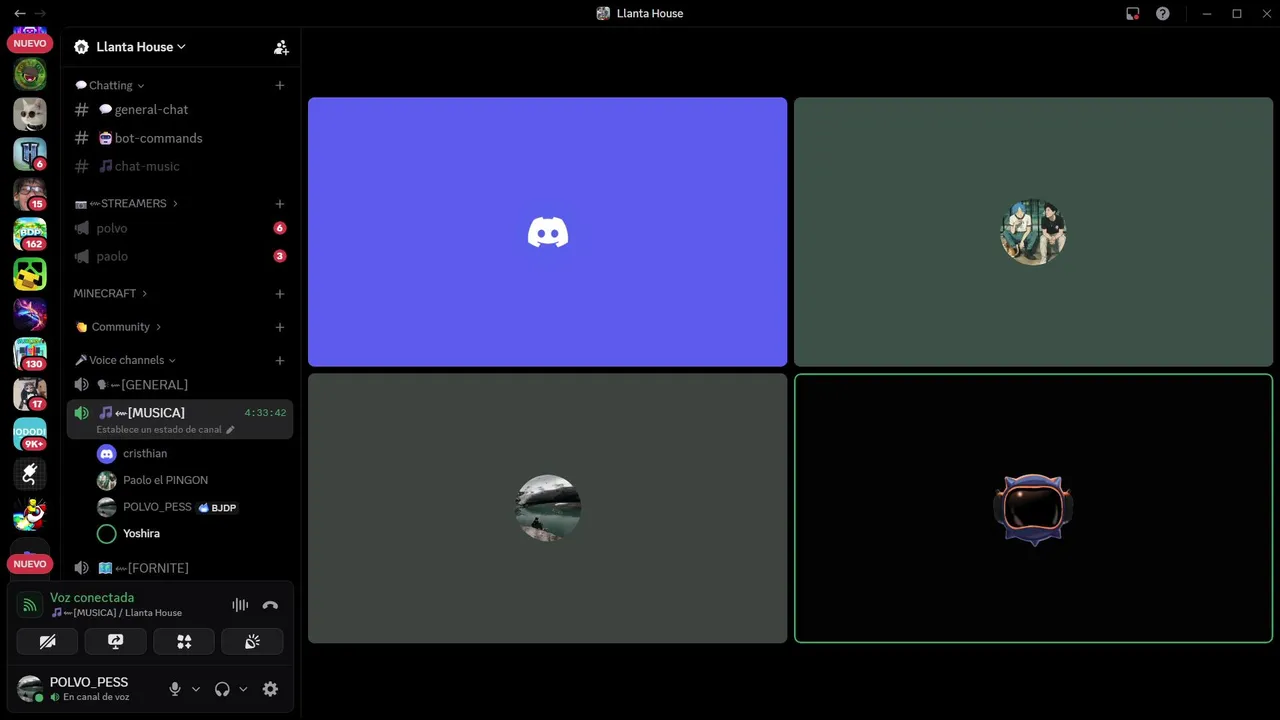The image size is (1280, 720).
Task: Open server icon with 17 badge
Action: click(30, 394)
